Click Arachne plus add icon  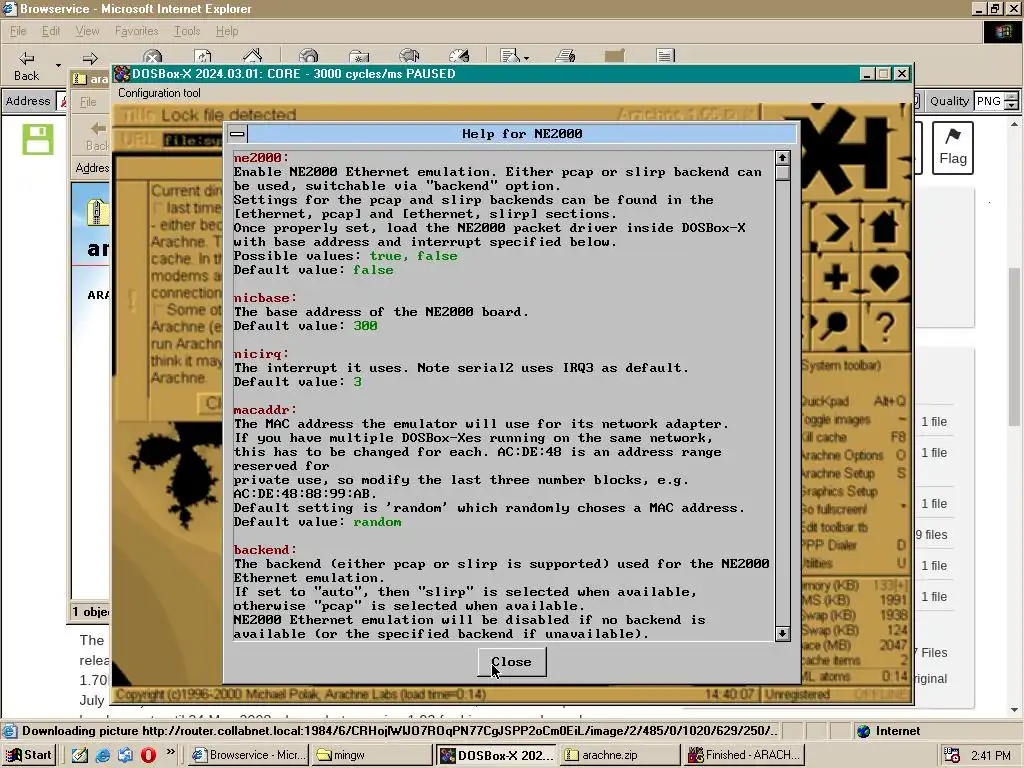835,278
